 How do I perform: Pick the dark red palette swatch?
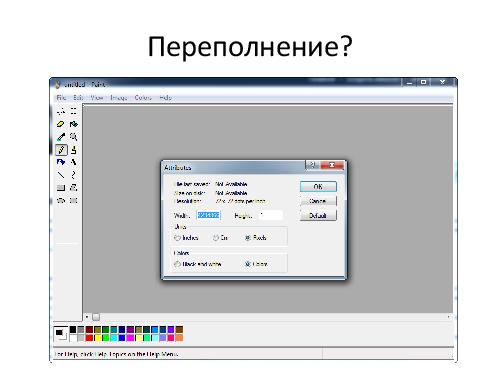click(x=89, y=330)
